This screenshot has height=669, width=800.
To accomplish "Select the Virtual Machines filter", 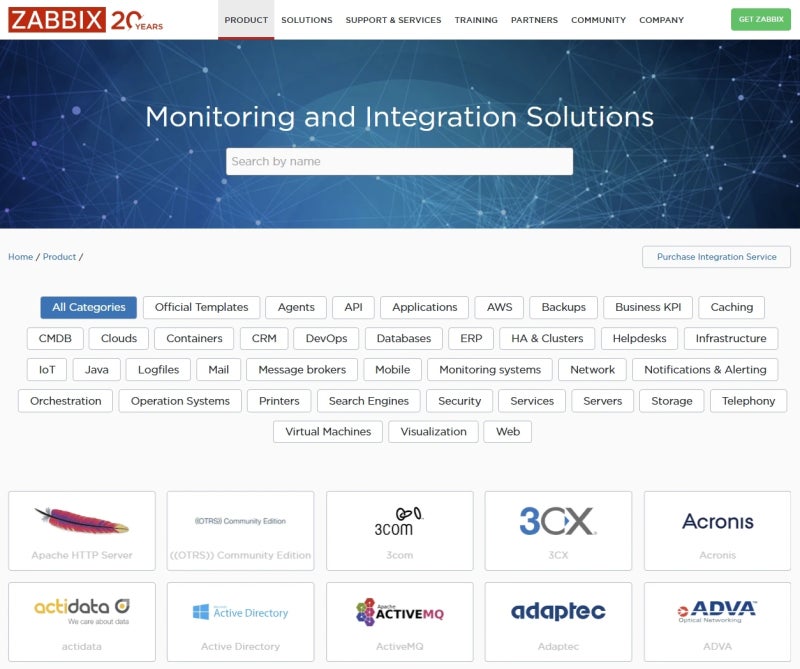I will 328,432.
